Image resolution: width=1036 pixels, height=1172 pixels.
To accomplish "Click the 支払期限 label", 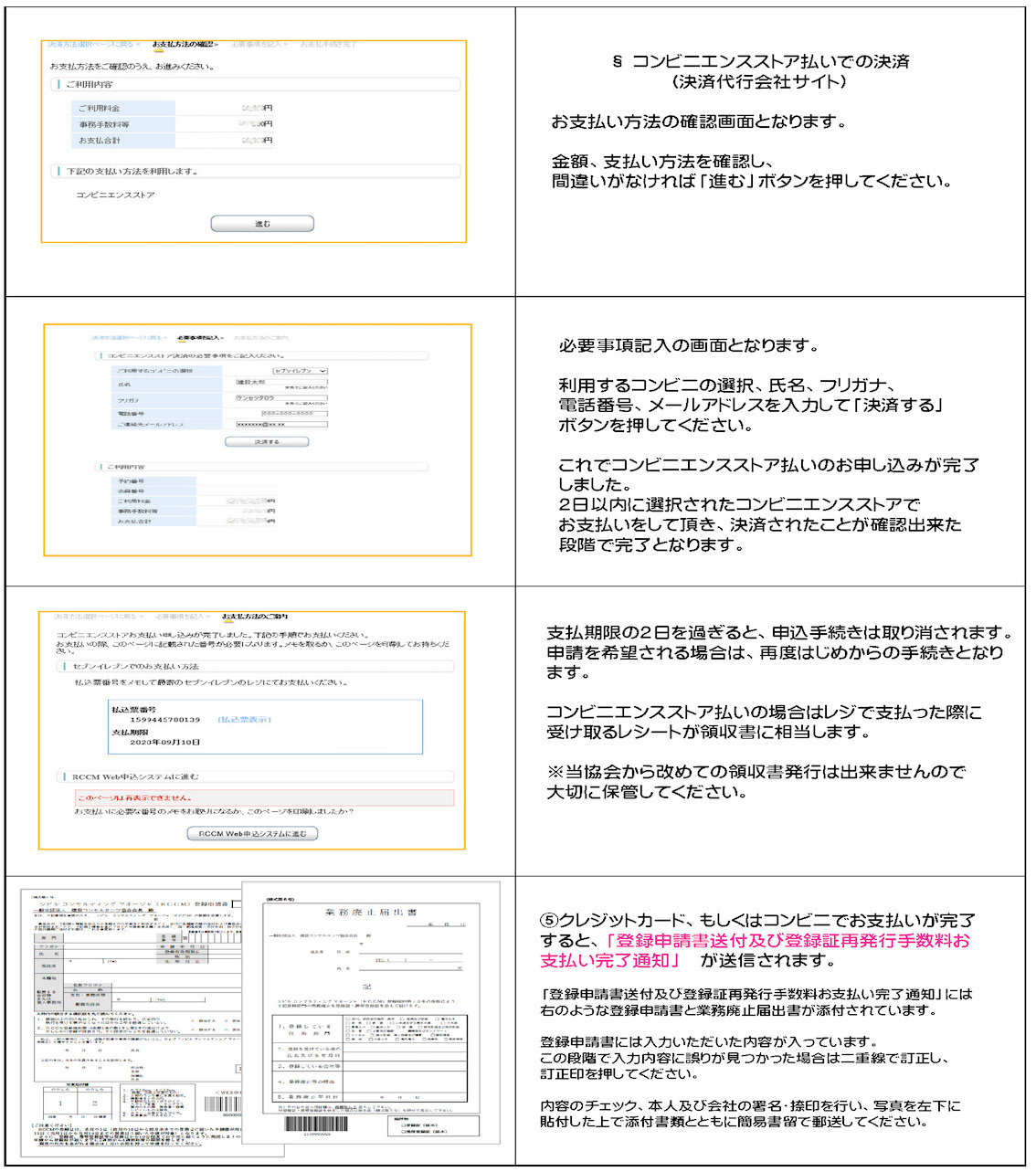I will click(130, 732).
